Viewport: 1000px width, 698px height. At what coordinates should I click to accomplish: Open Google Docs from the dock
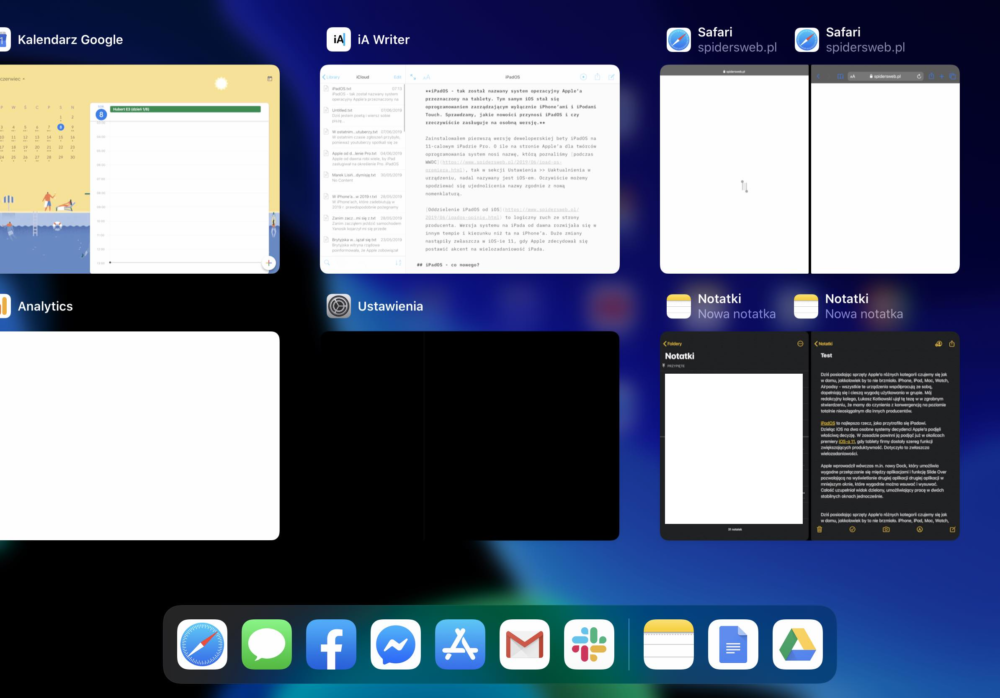733,644
